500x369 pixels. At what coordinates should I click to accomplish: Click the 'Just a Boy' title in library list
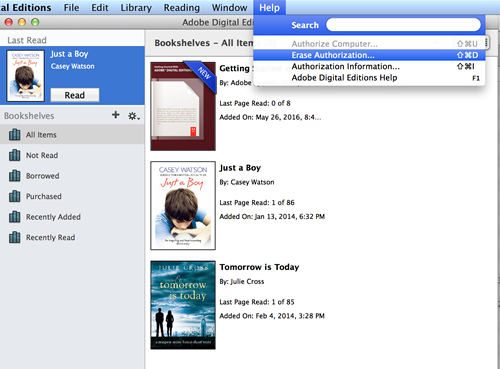pos(240,168)
